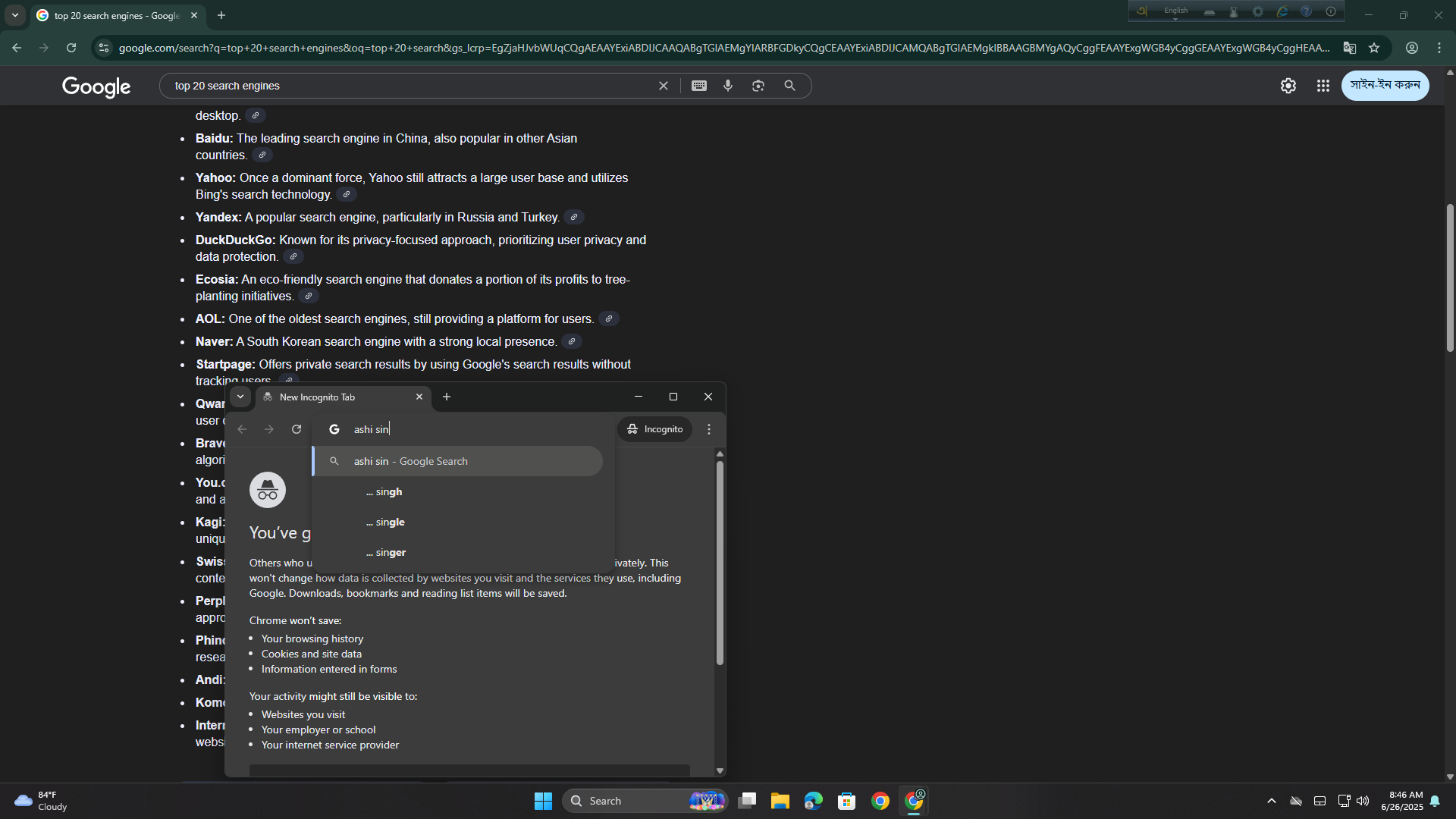Image resolution: width=1456 pixels, height=819 pixels.
Task: Close the New Incognito Tab
Action: coord(419,397)
